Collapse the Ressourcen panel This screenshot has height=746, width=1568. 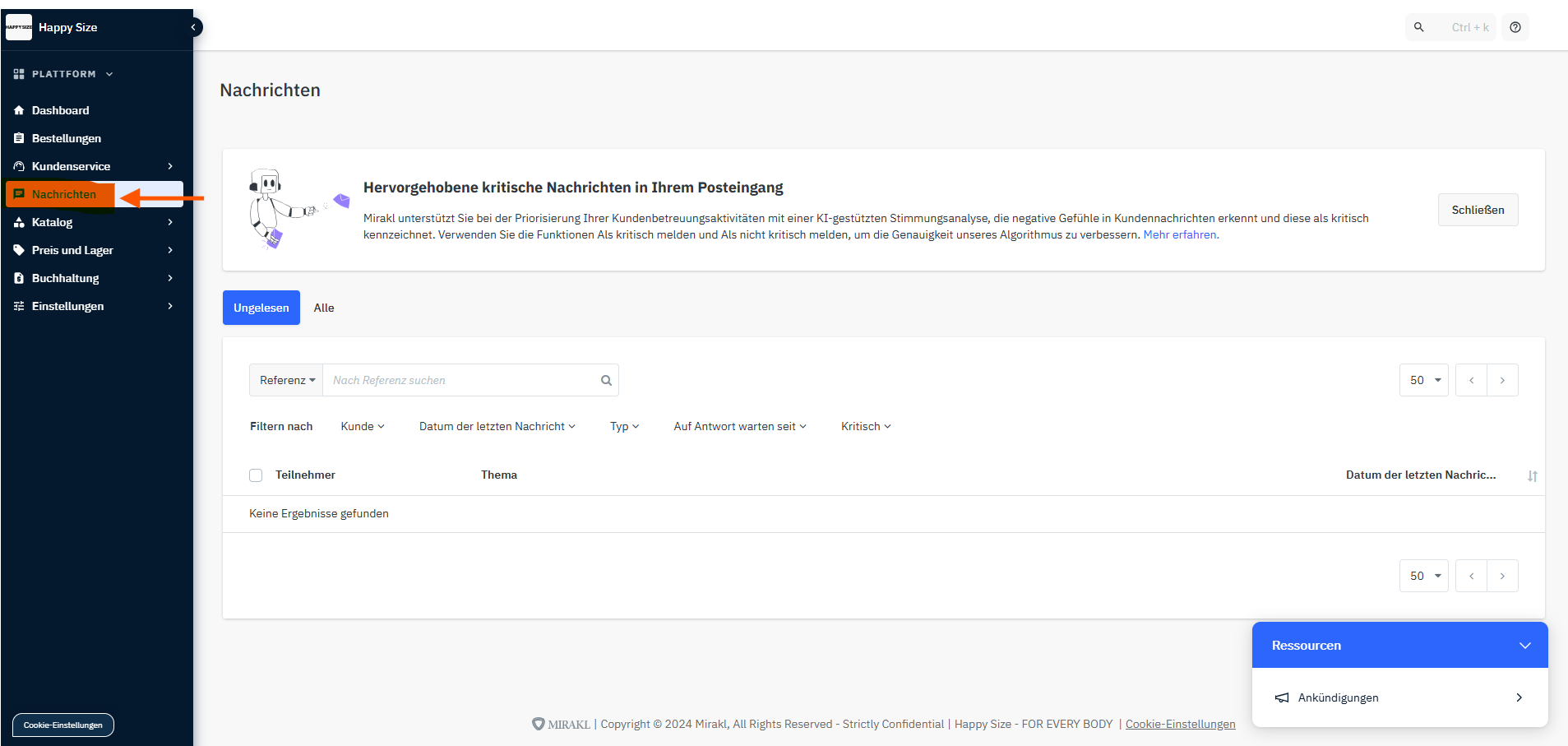coord(1524,646)
